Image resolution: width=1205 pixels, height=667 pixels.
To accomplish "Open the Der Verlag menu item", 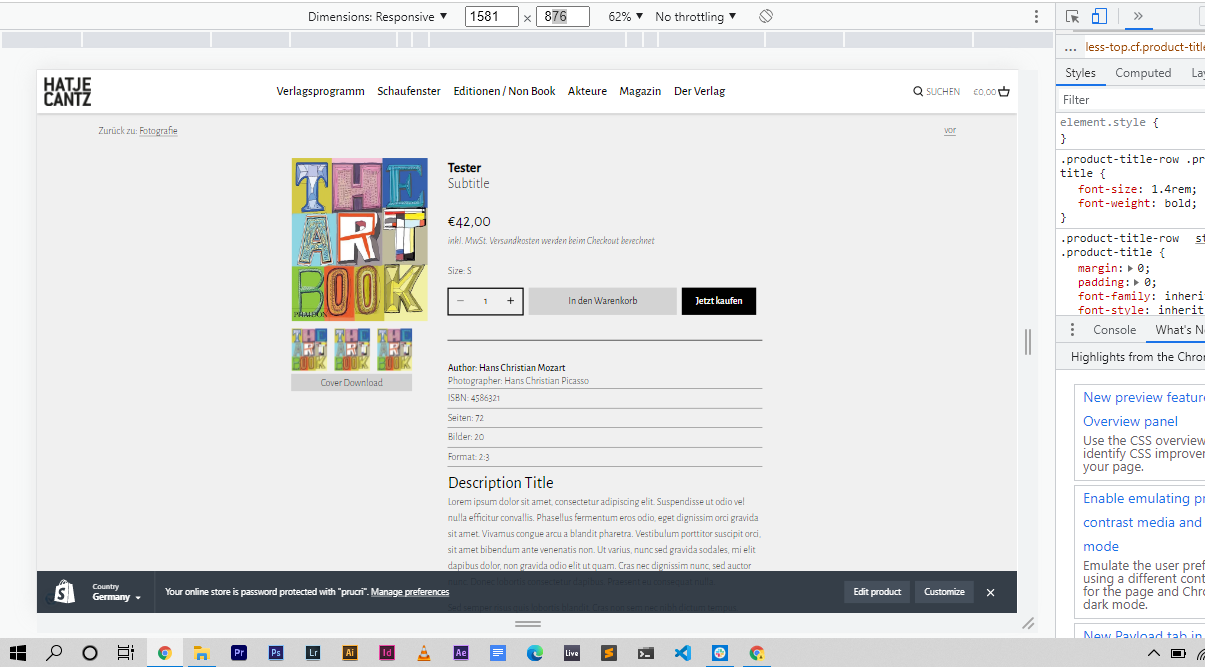I will click(x=700, y=91).
